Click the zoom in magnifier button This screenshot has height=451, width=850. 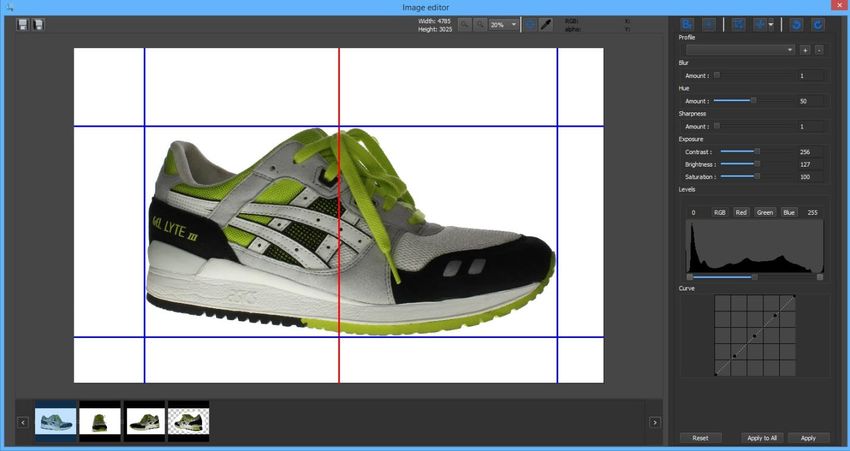(x=480, y=24)
